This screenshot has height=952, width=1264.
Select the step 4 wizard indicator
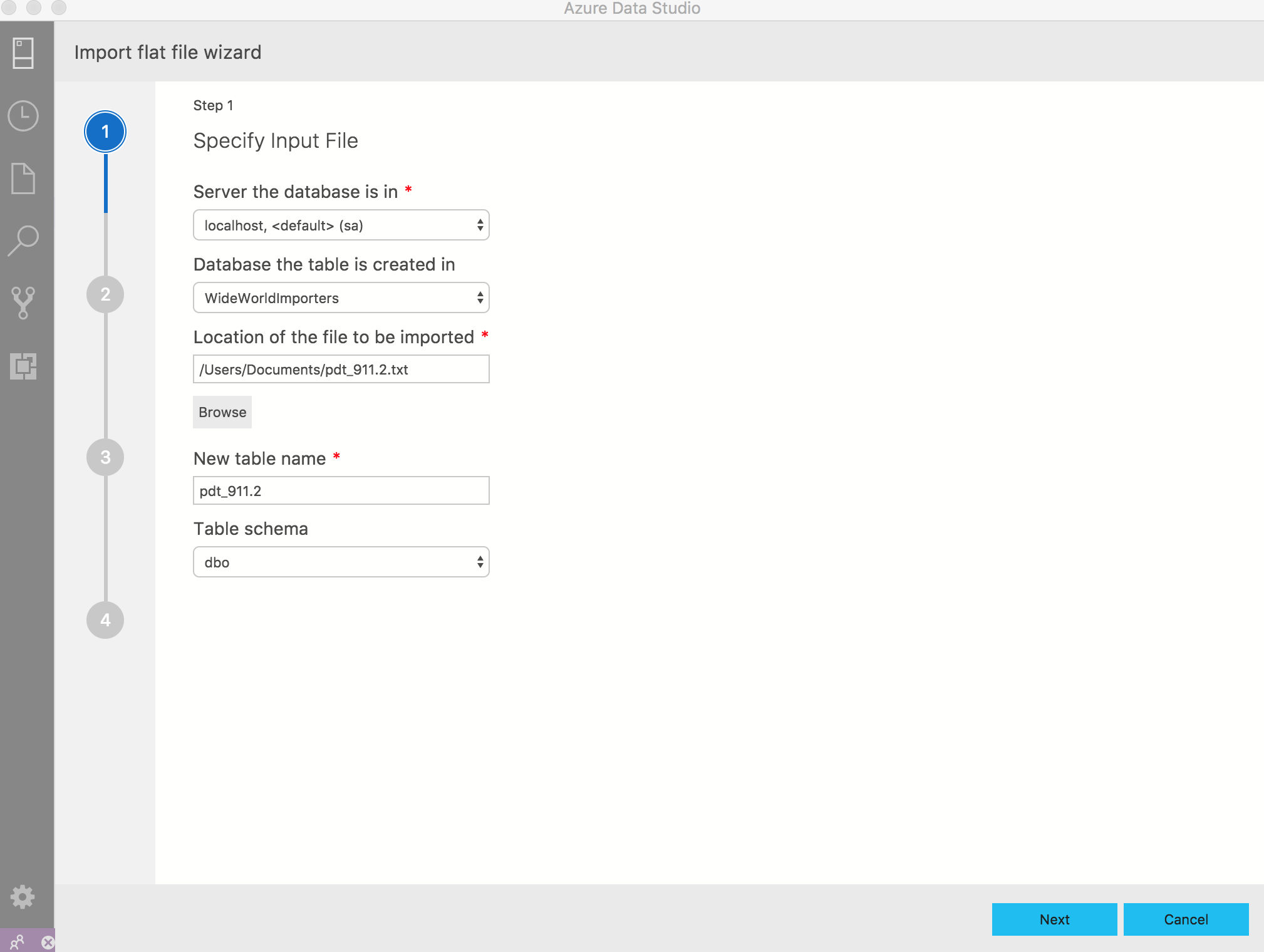[x=105, y=620]
